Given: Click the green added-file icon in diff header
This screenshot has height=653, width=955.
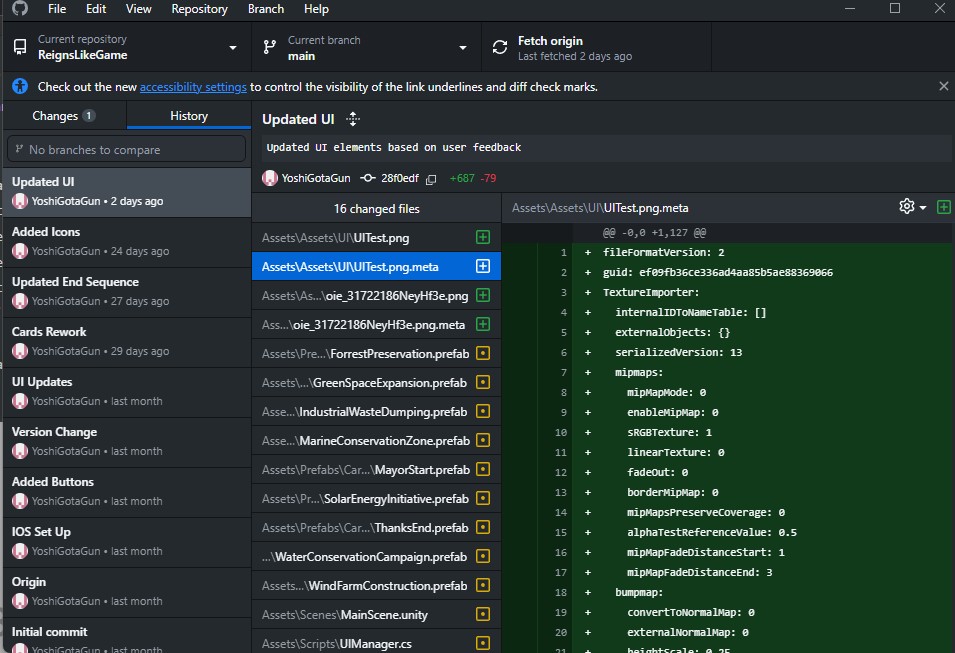Looking at the screenshot, I should tap(943, 207).
